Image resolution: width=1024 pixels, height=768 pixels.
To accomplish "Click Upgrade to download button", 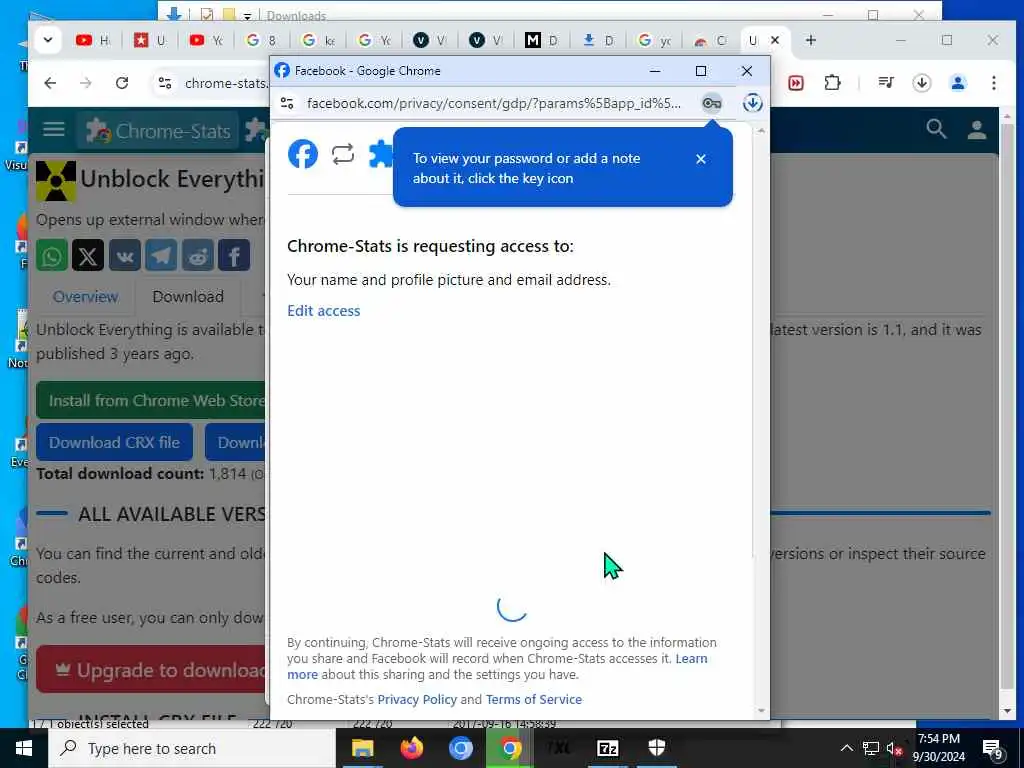I will [153, 670].
